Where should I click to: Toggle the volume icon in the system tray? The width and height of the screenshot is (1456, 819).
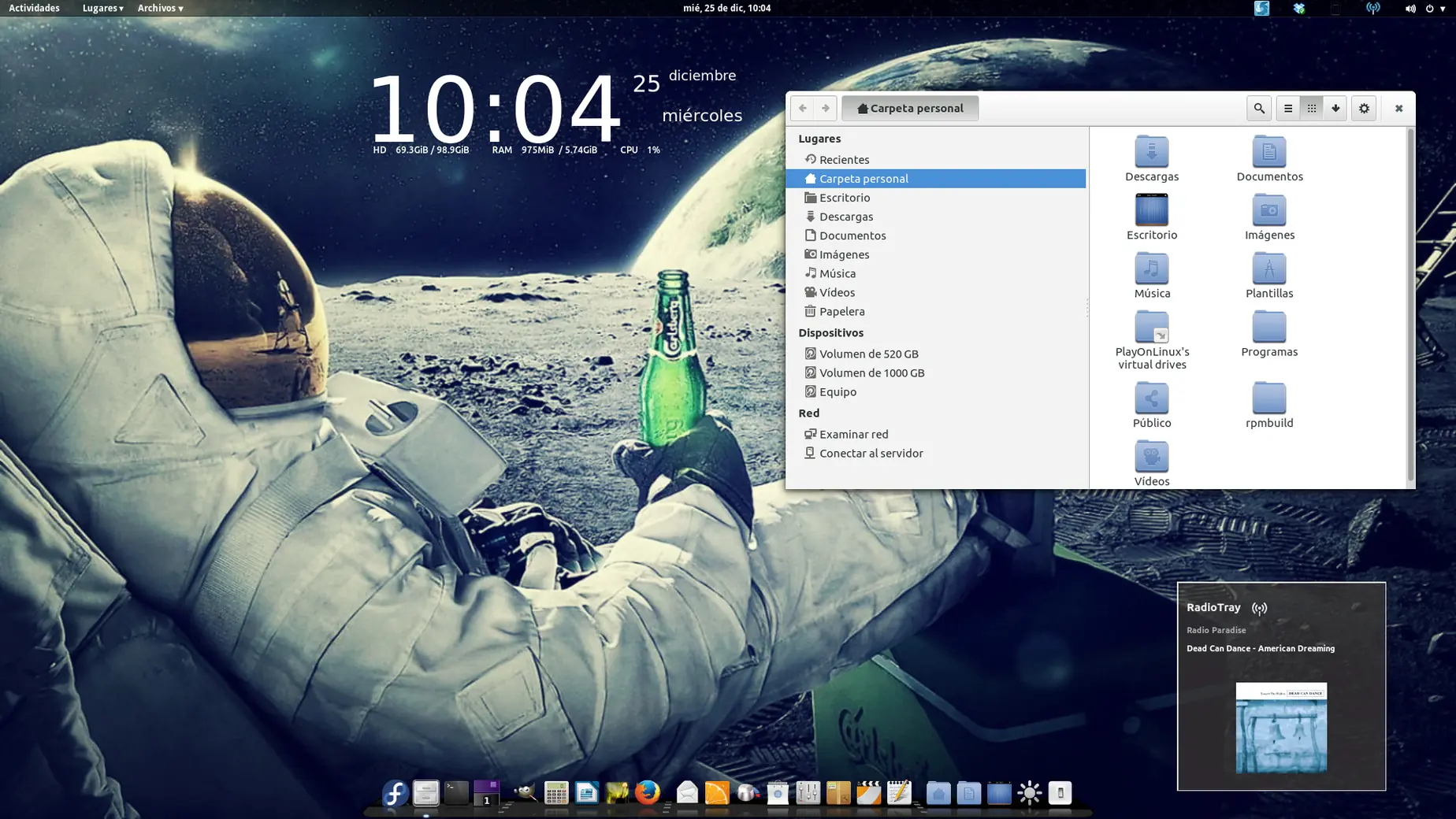[1409, 9]
